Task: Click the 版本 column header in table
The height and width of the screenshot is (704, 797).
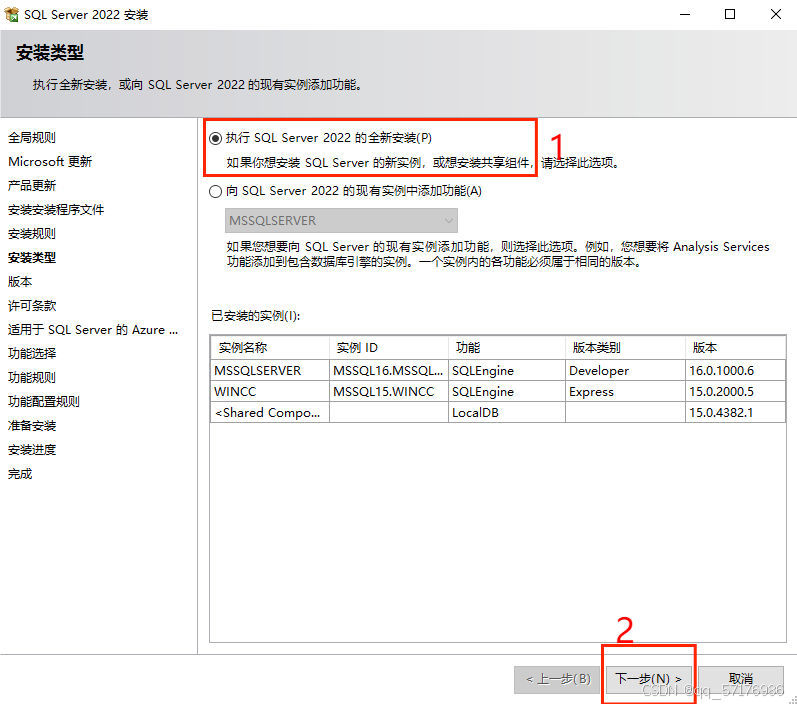Action: [735, 348]
